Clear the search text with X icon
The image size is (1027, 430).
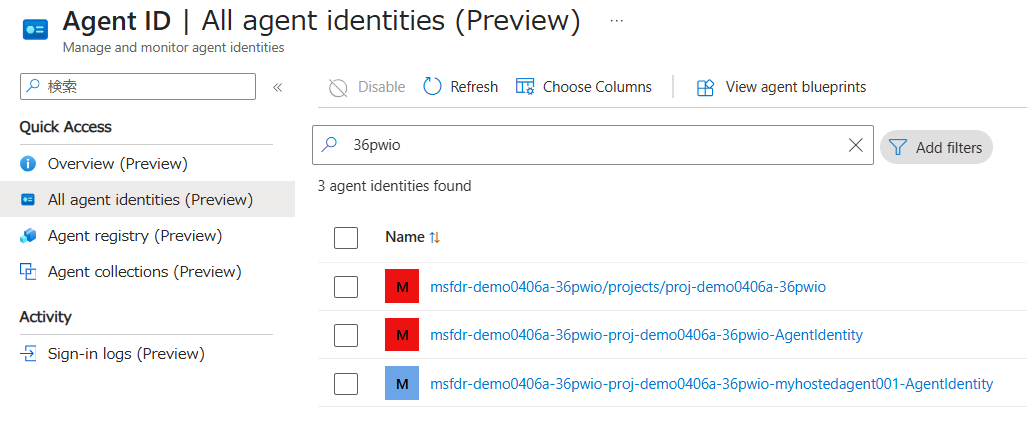[x=855, y=145]
